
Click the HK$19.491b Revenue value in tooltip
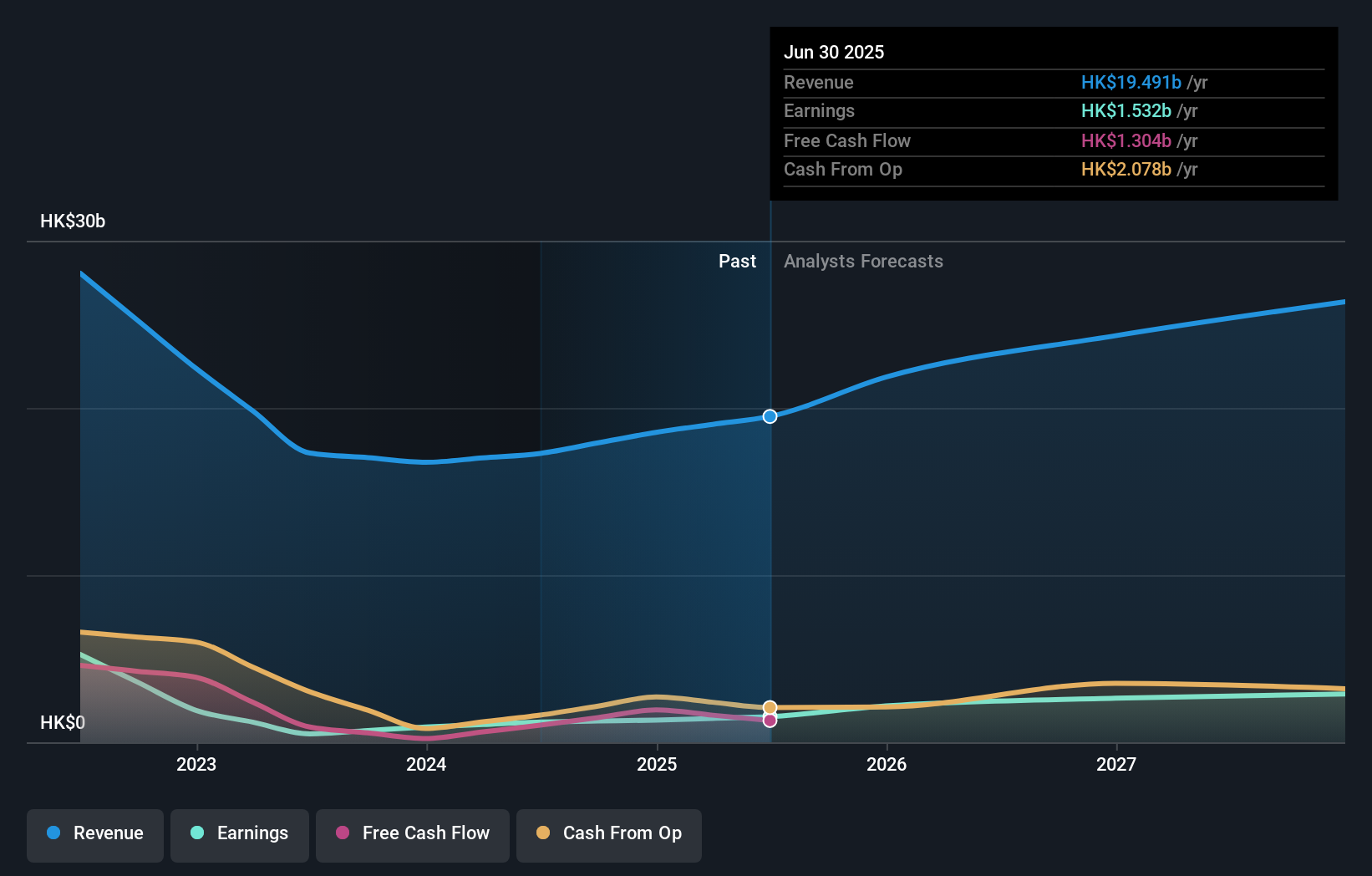coord(1131,82)
